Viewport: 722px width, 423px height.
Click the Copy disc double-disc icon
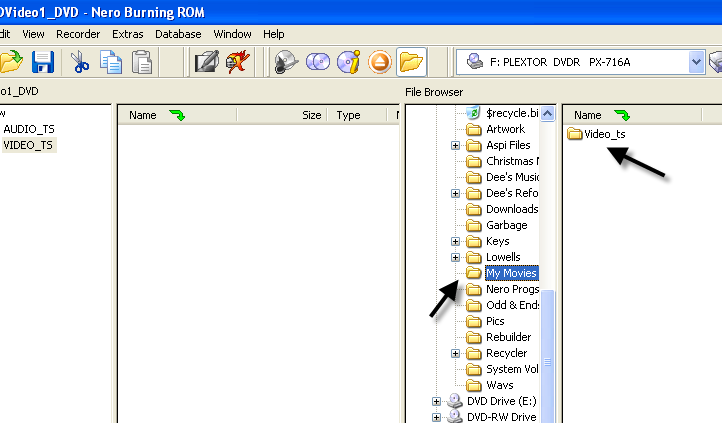pyautogui.click(x=318, y=62)
